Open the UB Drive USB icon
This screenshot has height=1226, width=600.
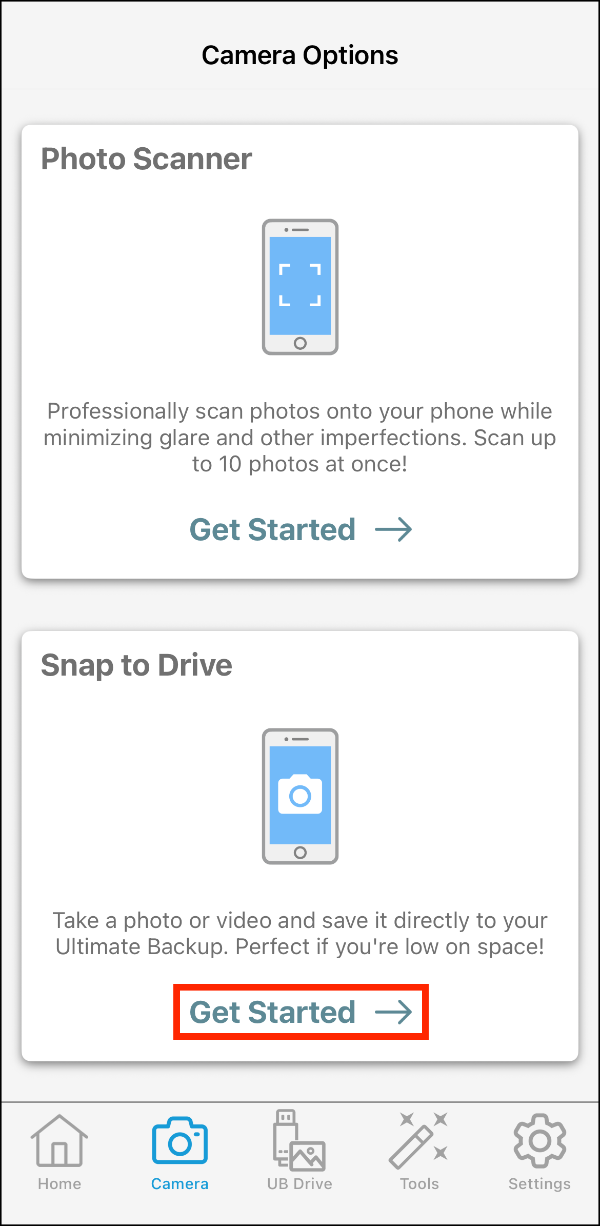click(x=299, y=1140)
